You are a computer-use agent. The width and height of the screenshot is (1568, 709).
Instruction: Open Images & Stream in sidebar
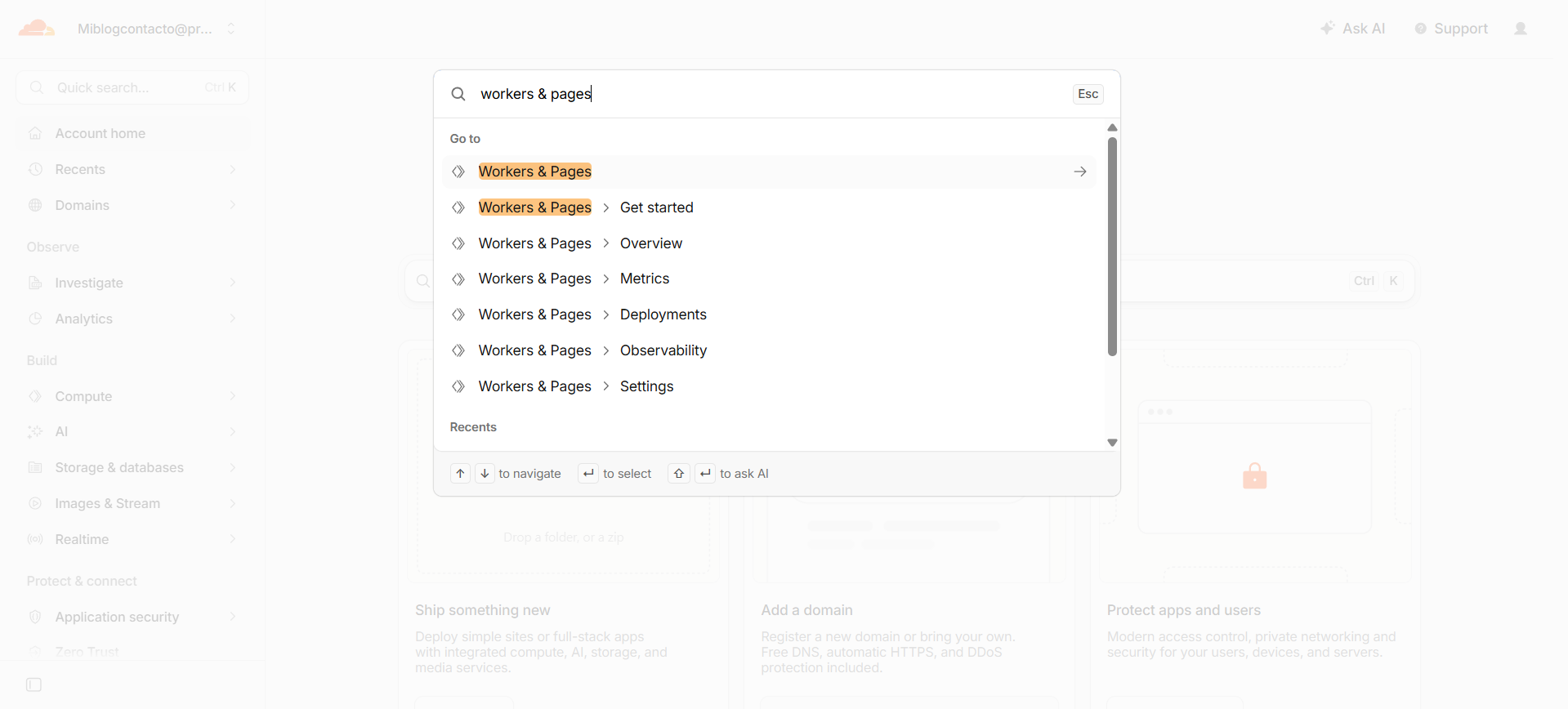click(x=132, y=503)
